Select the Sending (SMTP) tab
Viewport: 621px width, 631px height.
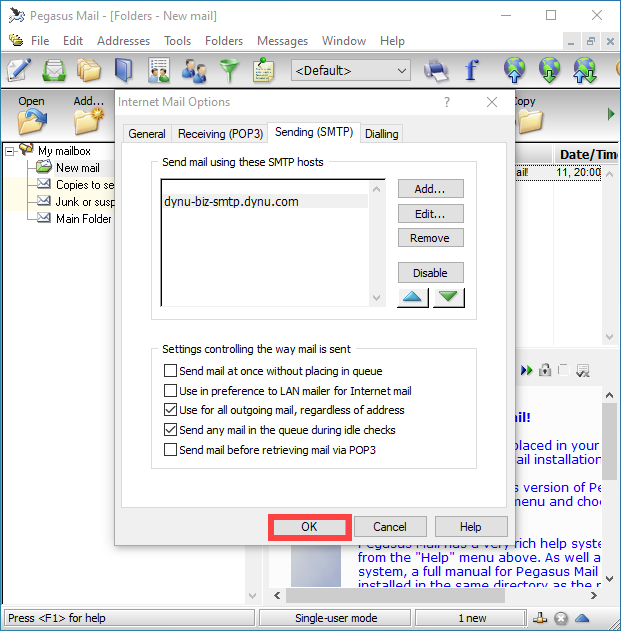[314, 132]
